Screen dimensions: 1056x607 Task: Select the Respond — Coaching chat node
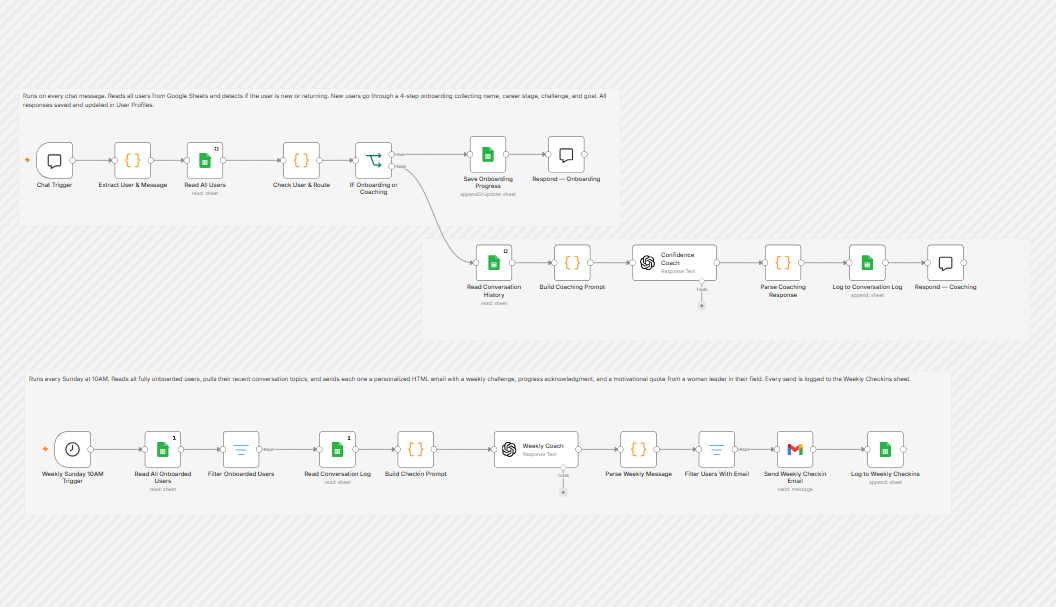tap(945, 263)
